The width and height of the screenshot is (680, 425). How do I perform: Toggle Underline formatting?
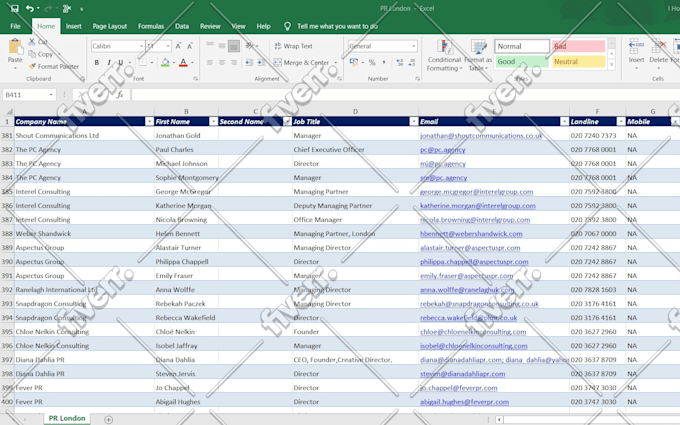tap(121, 62)
